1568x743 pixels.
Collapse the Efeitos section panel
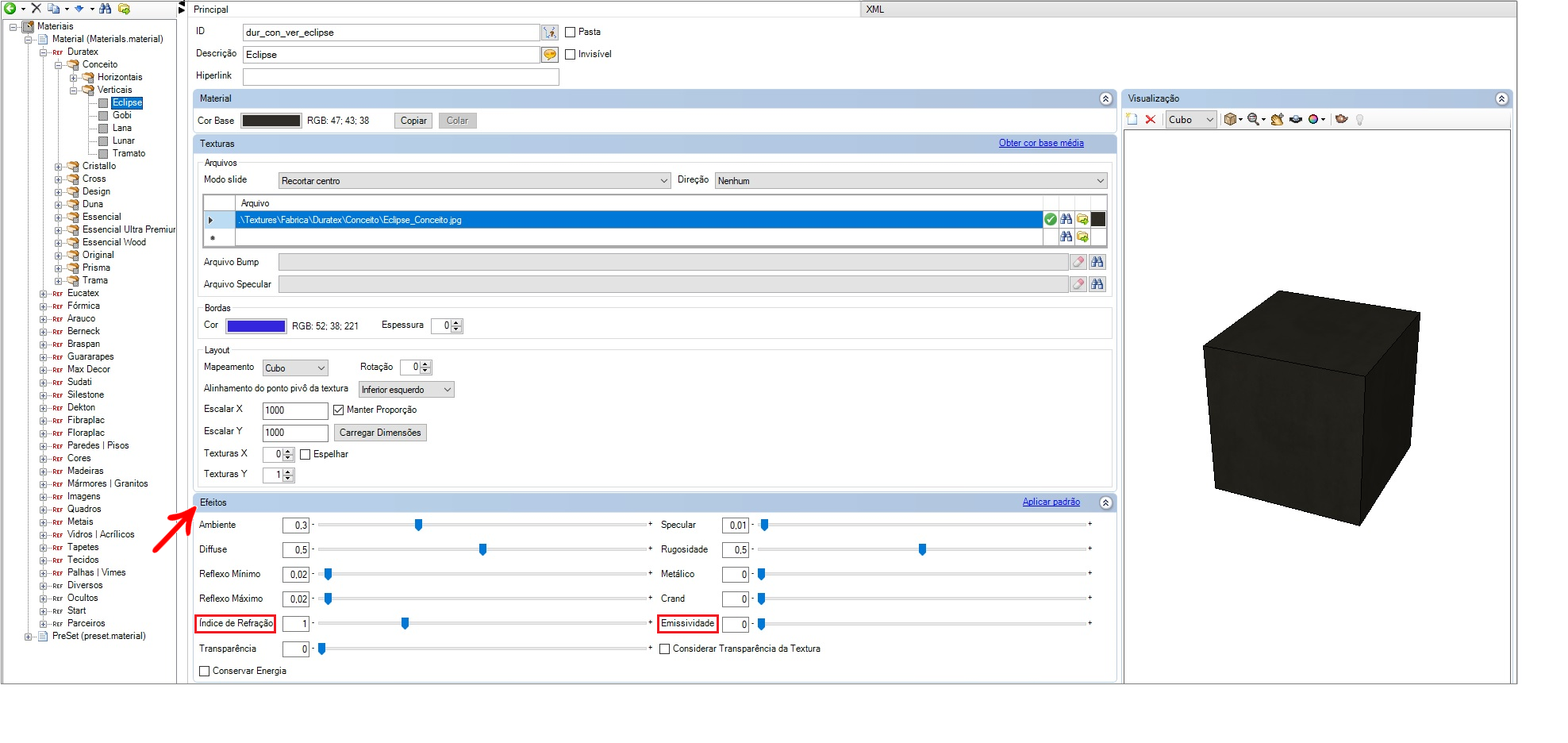[x=1105, y=503]
